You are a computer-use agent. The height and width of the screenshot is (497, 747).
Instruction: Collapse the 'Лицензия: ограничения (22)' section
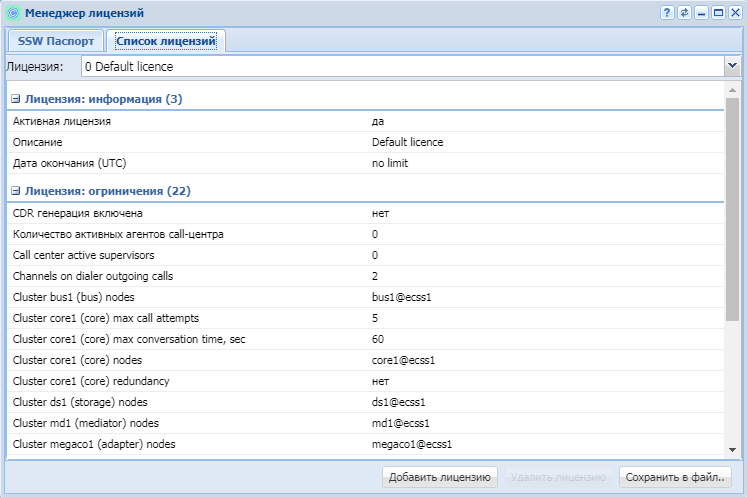click(16, 191)
